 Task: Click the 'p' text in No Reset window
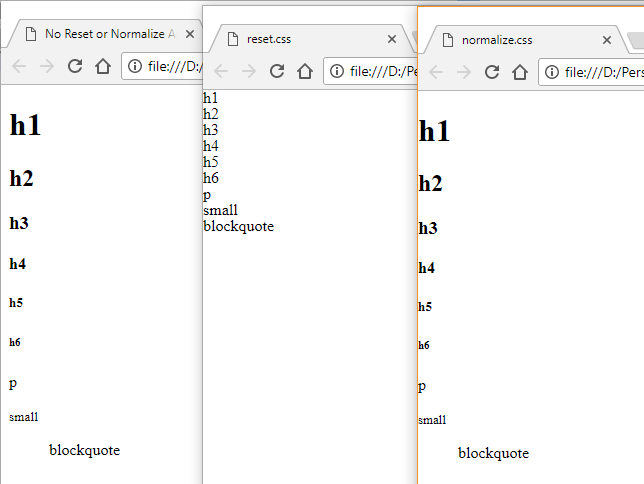(x=13, y=384)
